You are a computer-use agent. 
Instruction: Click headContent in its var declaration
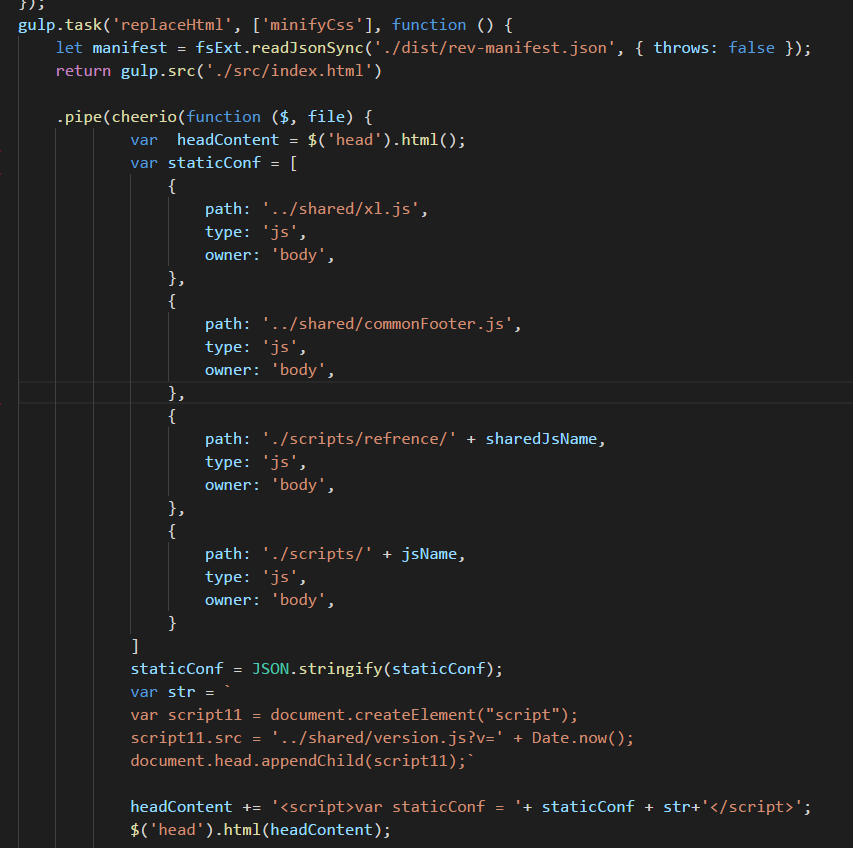point(228,140)
